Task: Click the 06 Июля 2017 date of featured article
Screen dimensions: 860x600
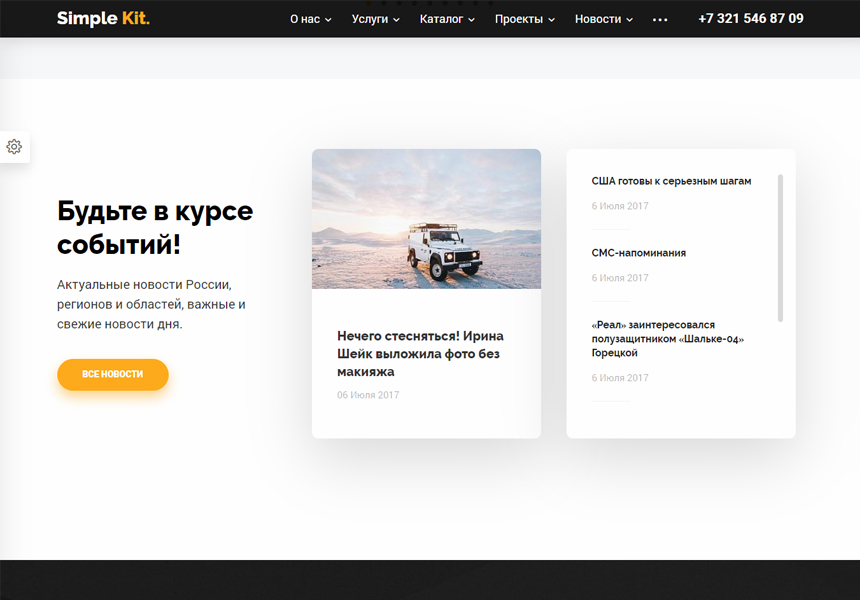Action: 368,395
